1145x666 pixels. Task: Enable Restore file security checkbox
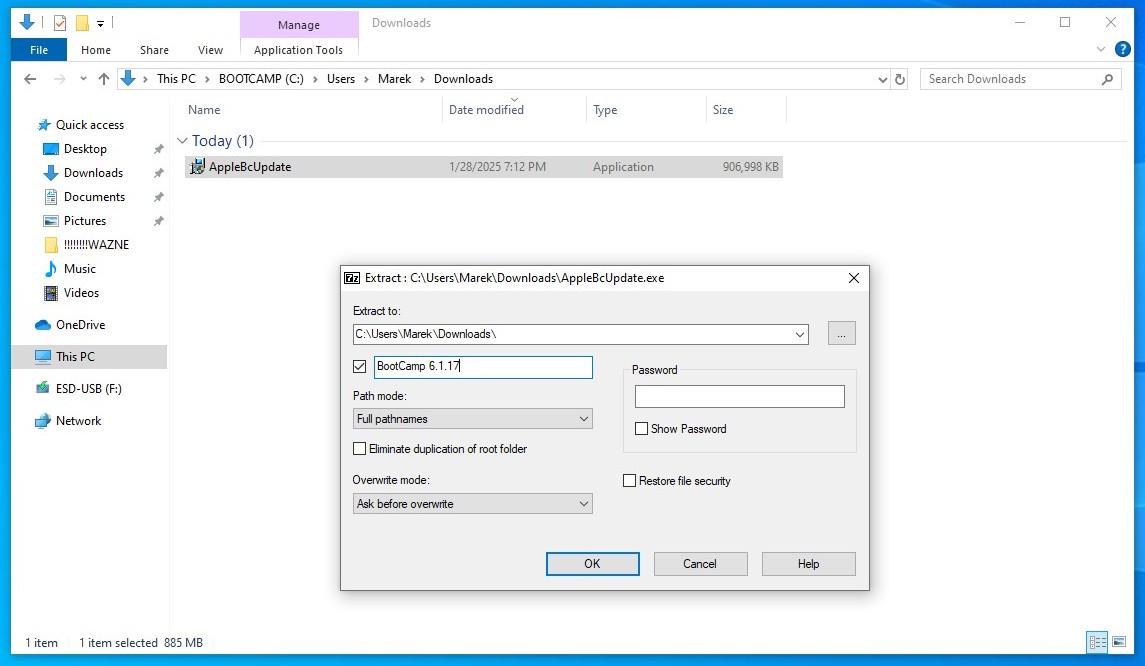coord(629,481)
